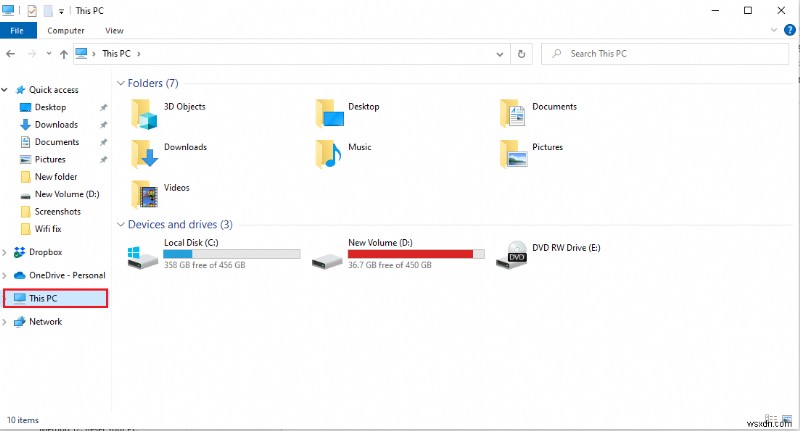Select the New Volume (D:) drive icon in Devices
The image size is (800, 431).
coord(327,262)
